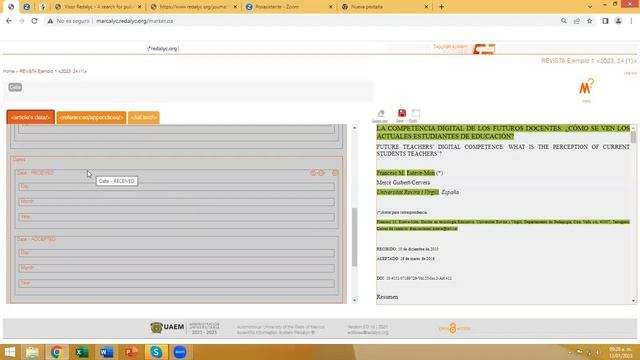Screen dimensions: 640x360
Task: Click the 'ACEPTADO' date line in document
Action: [406, 259]
